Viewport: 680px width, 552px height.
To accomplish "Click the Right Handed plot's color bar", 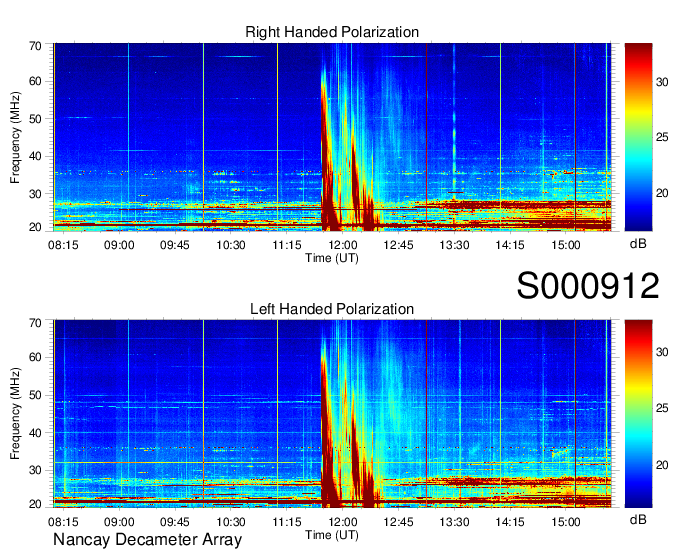I will [x=638, y=137].
